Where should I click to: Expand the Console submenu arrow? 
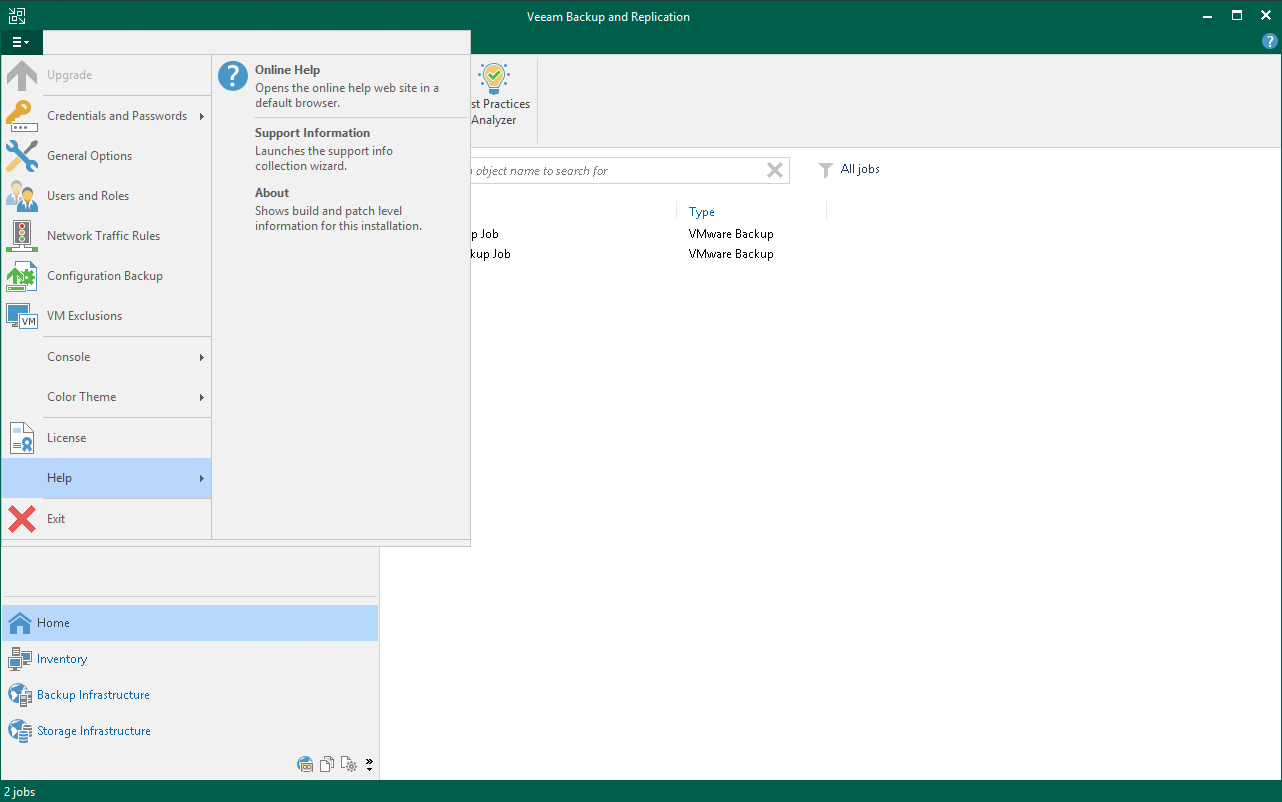tap(202, 357)
